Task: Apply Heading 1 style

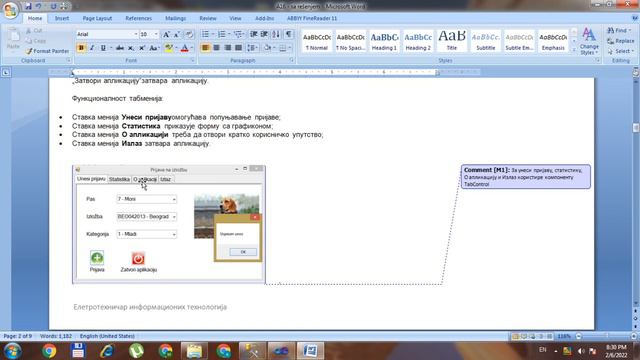Action: click(384, 41)
